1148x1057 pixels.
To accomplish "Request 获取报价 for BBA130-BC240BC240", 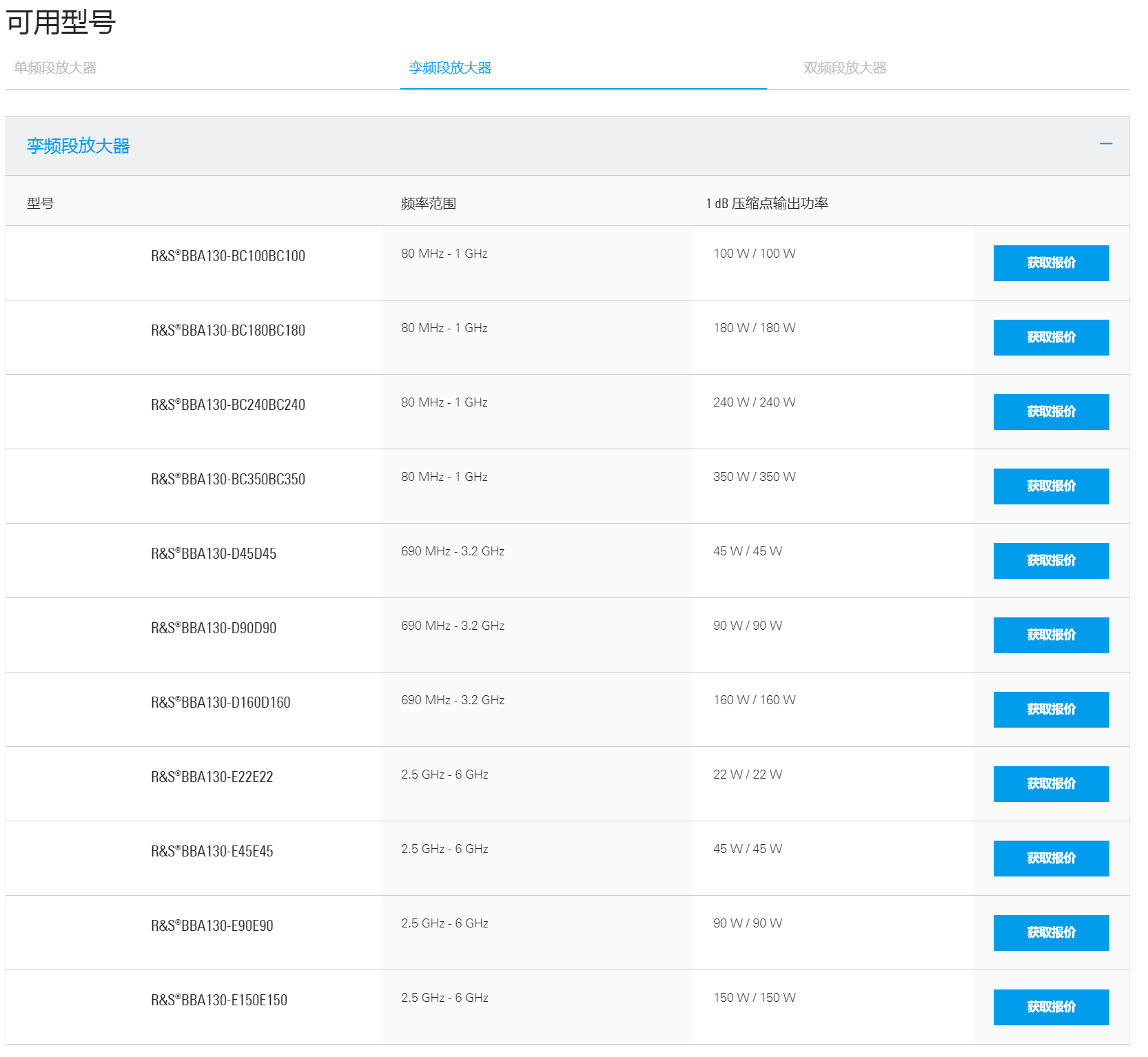I will point(1051,412).
